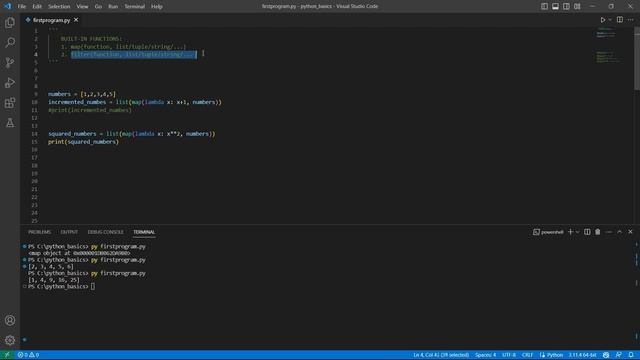Click the terminal prompt input cursor

(93, 287)
